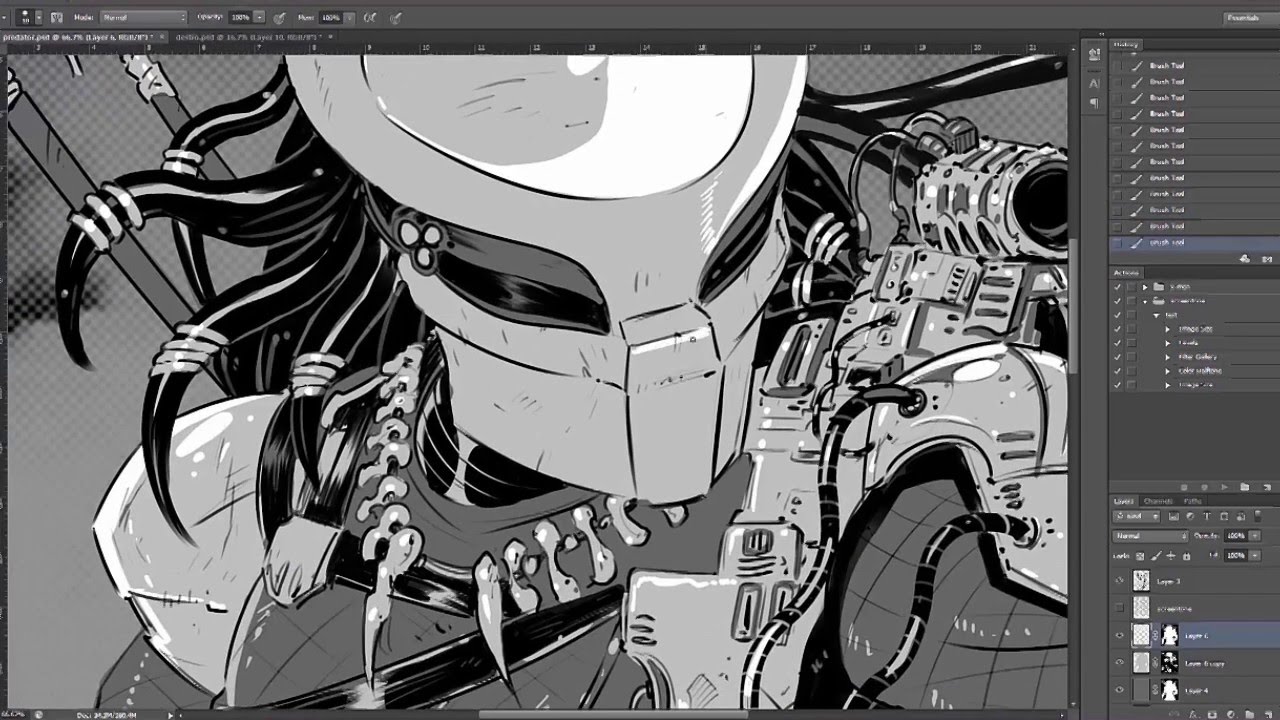Open the paragraph panel icon
This screenshot has width=1280, height=720.
tap(1095, 102)
